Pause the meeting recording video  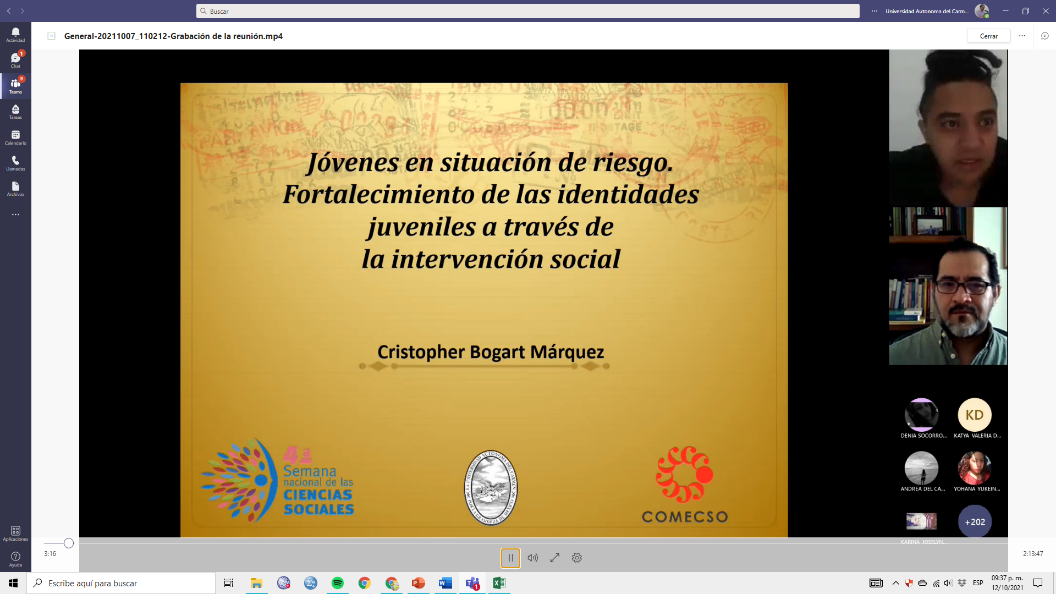pyautogui.click(x=510, y=558)
